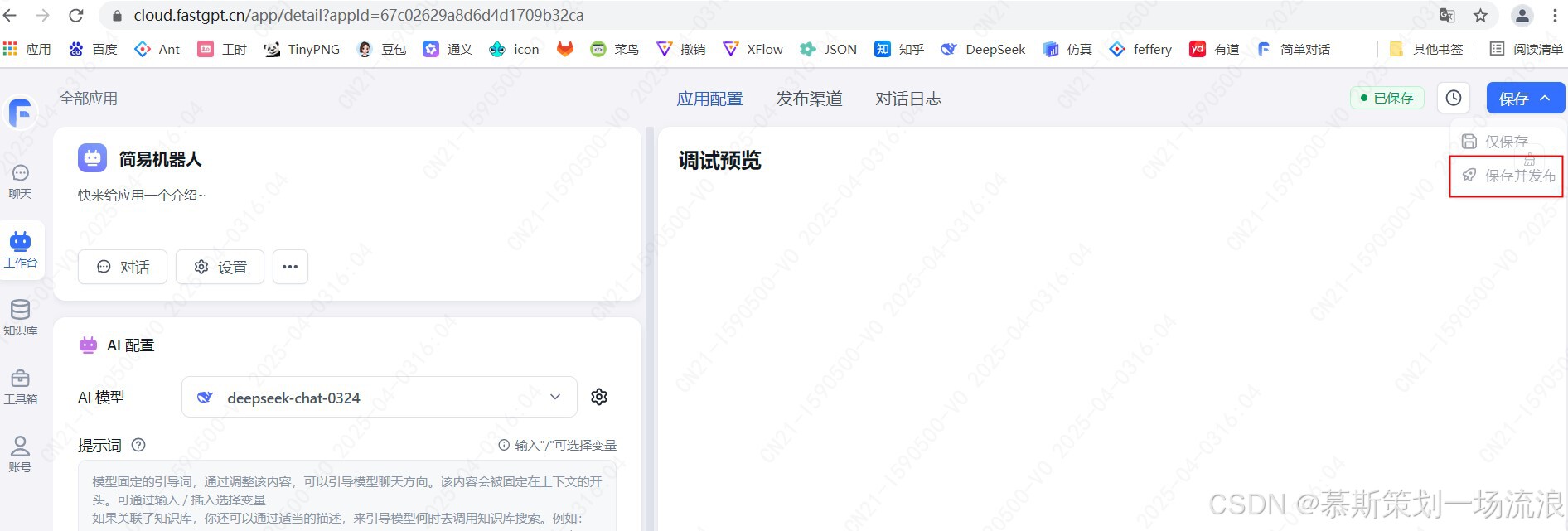
Task: Open the 仿真 bookmark
Action: [1067, 49]
